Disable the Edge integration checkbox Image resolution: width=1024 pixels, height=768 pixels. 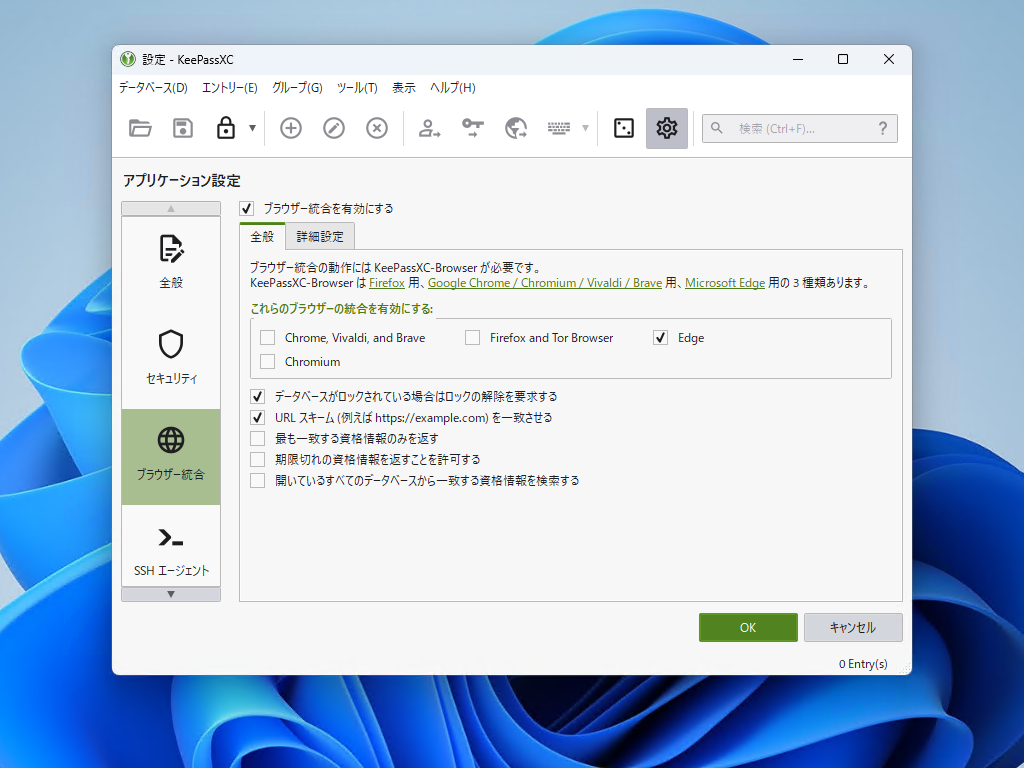659,337
